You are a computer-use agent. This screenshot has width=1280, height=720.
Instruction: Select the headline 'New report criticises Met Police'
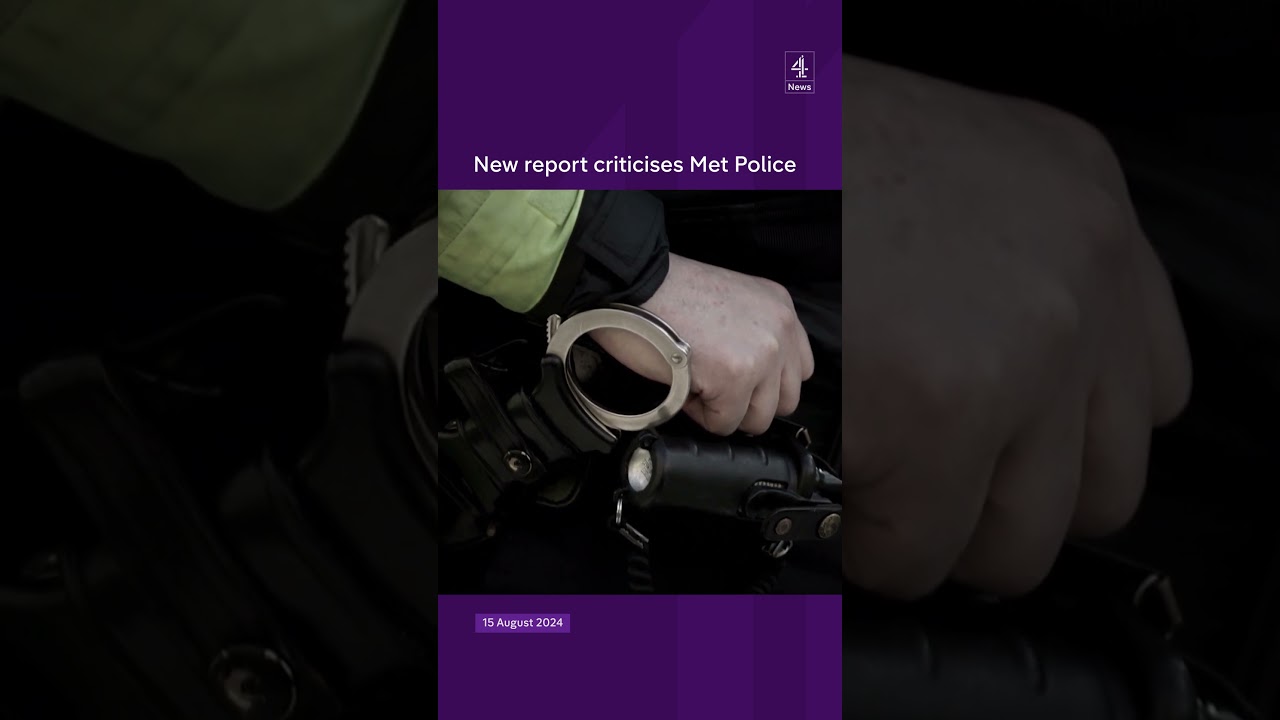point(636,164)
